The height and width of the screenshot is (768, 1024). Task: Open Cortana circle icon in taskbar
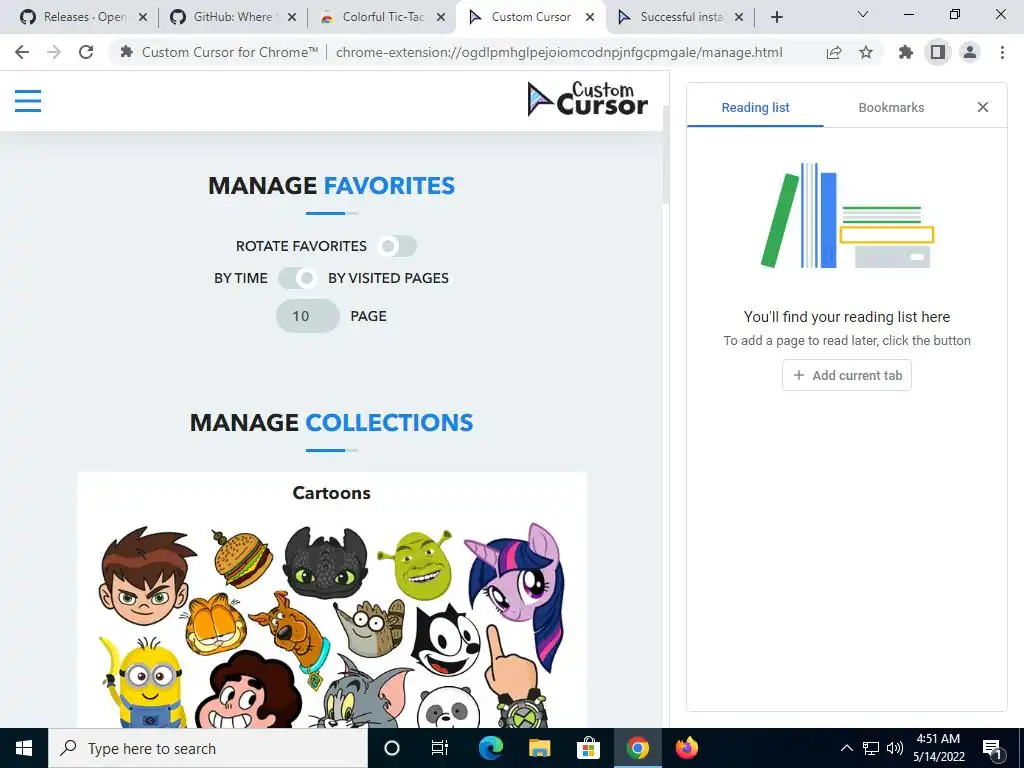(391, 748)
